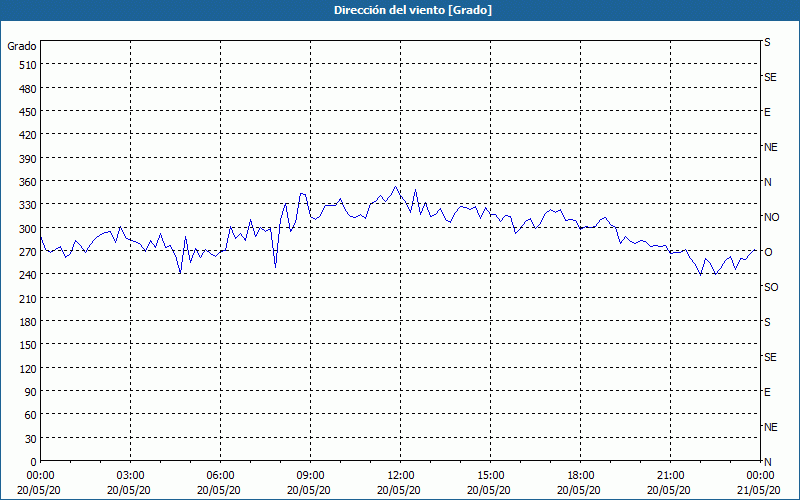
Task: Select the "O" compass label at 270
Action: tap(768, 252)
